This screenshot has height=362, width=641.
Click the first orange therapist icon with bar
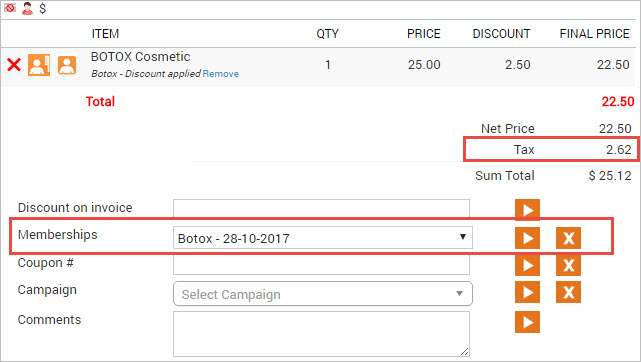click(39, 65)
